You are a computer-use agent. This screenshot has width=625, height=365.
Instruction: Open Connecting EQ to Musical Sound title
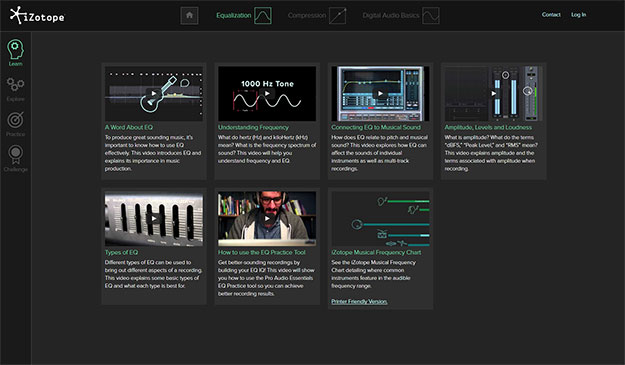point(376,127)
